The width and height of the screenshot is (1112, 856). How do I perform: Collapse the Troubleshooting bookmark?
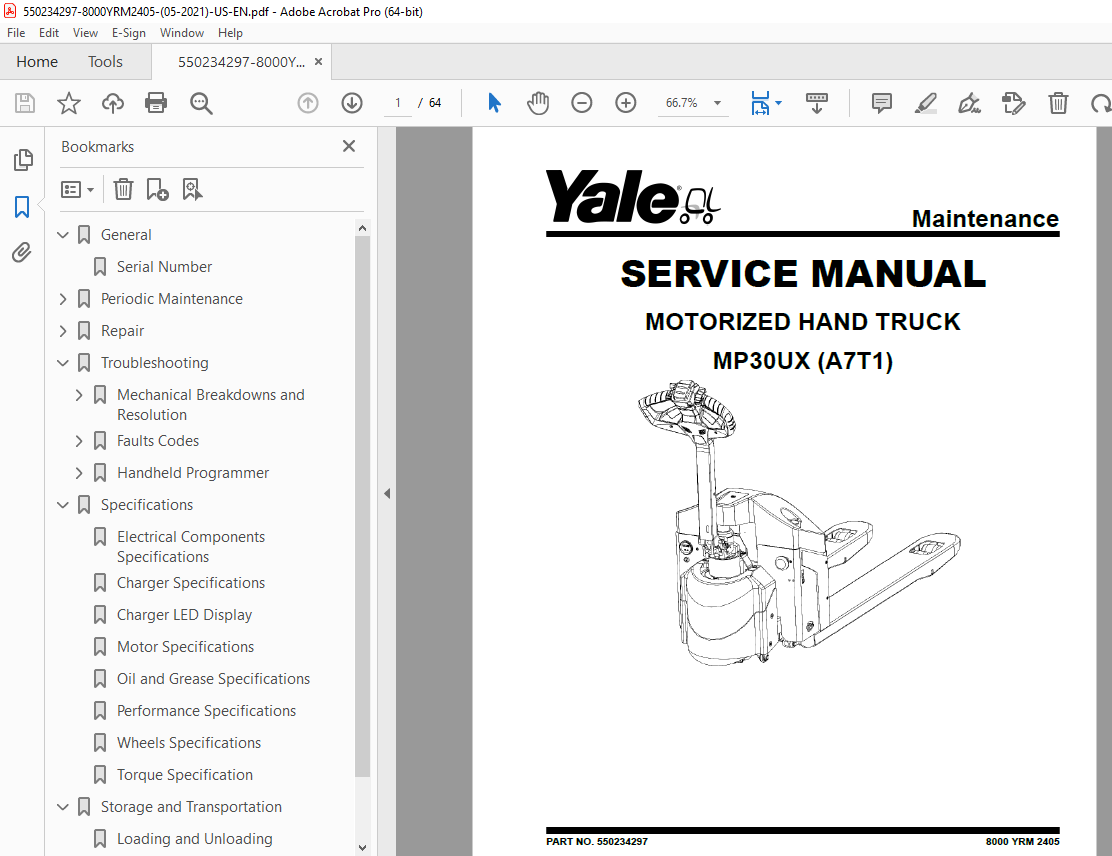tap(63, 363)
